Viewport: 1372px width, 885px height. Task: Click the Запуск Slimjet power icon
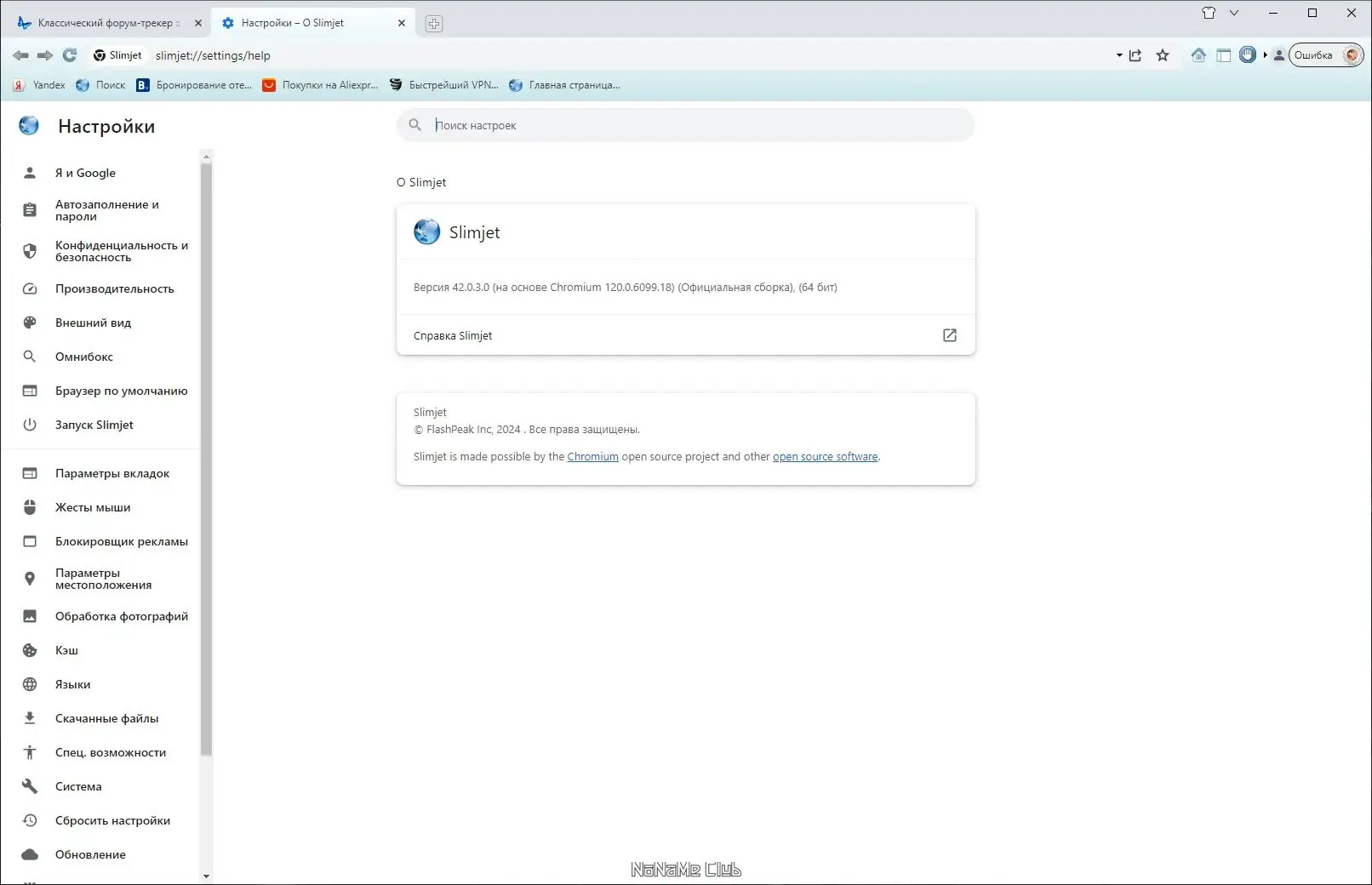tap(30, 425)
